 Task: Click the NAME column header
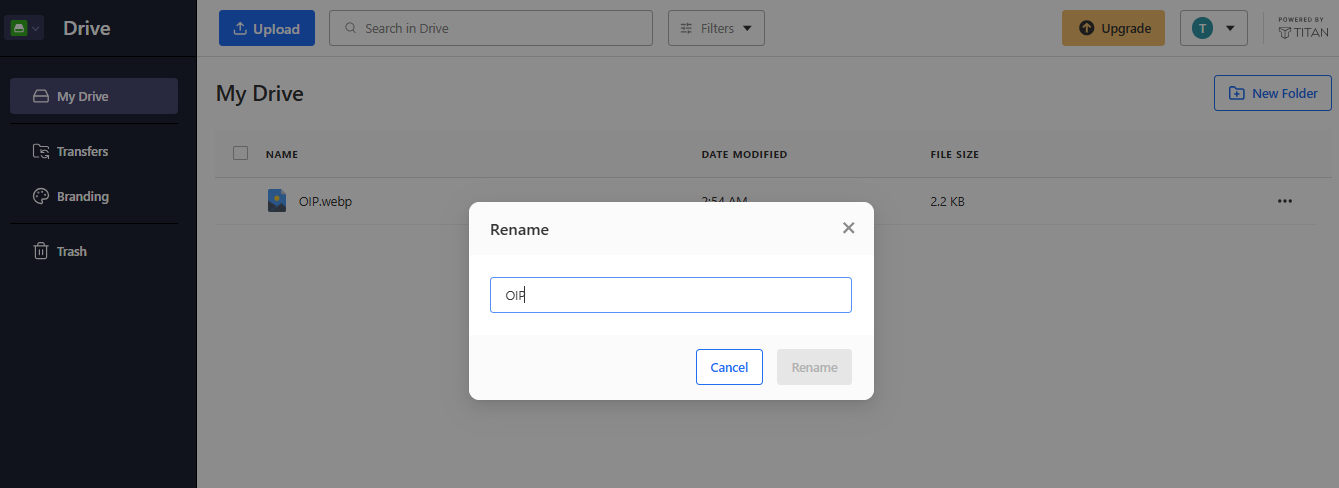coord(282,154)
